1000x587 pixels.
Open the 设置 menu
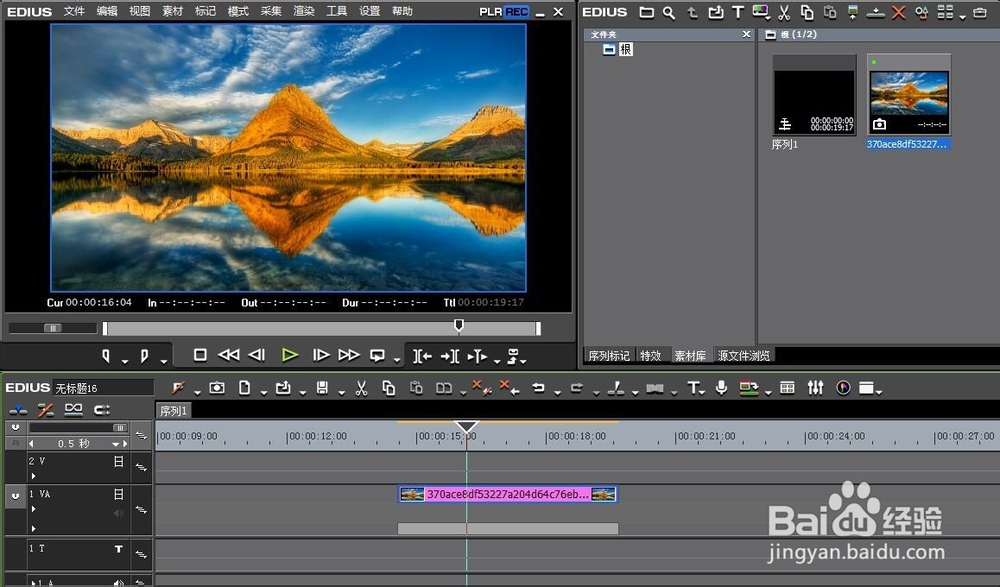pos(369,11)
